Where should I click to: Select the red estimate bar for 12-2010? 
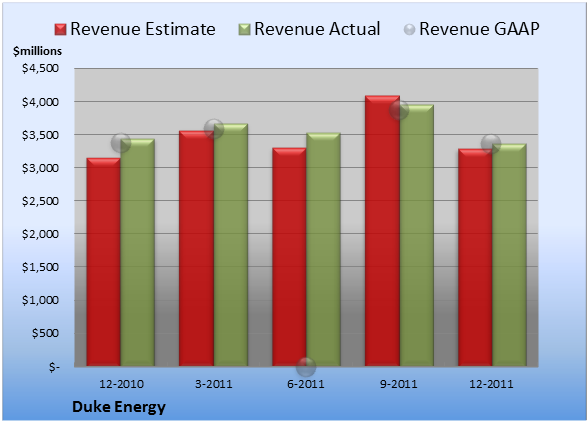[104, 262]
